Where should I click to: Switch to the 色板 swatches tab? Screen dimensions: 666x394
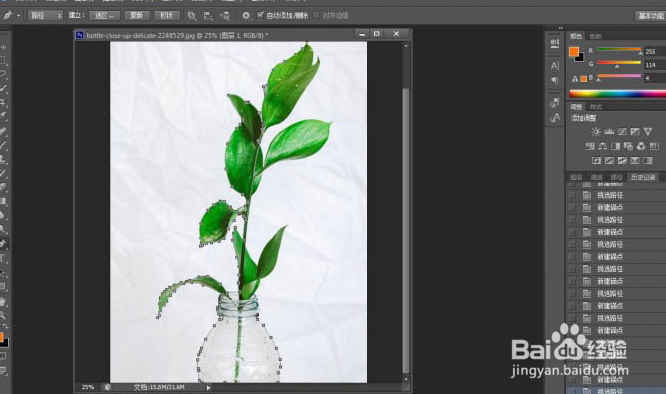point(595,36)
